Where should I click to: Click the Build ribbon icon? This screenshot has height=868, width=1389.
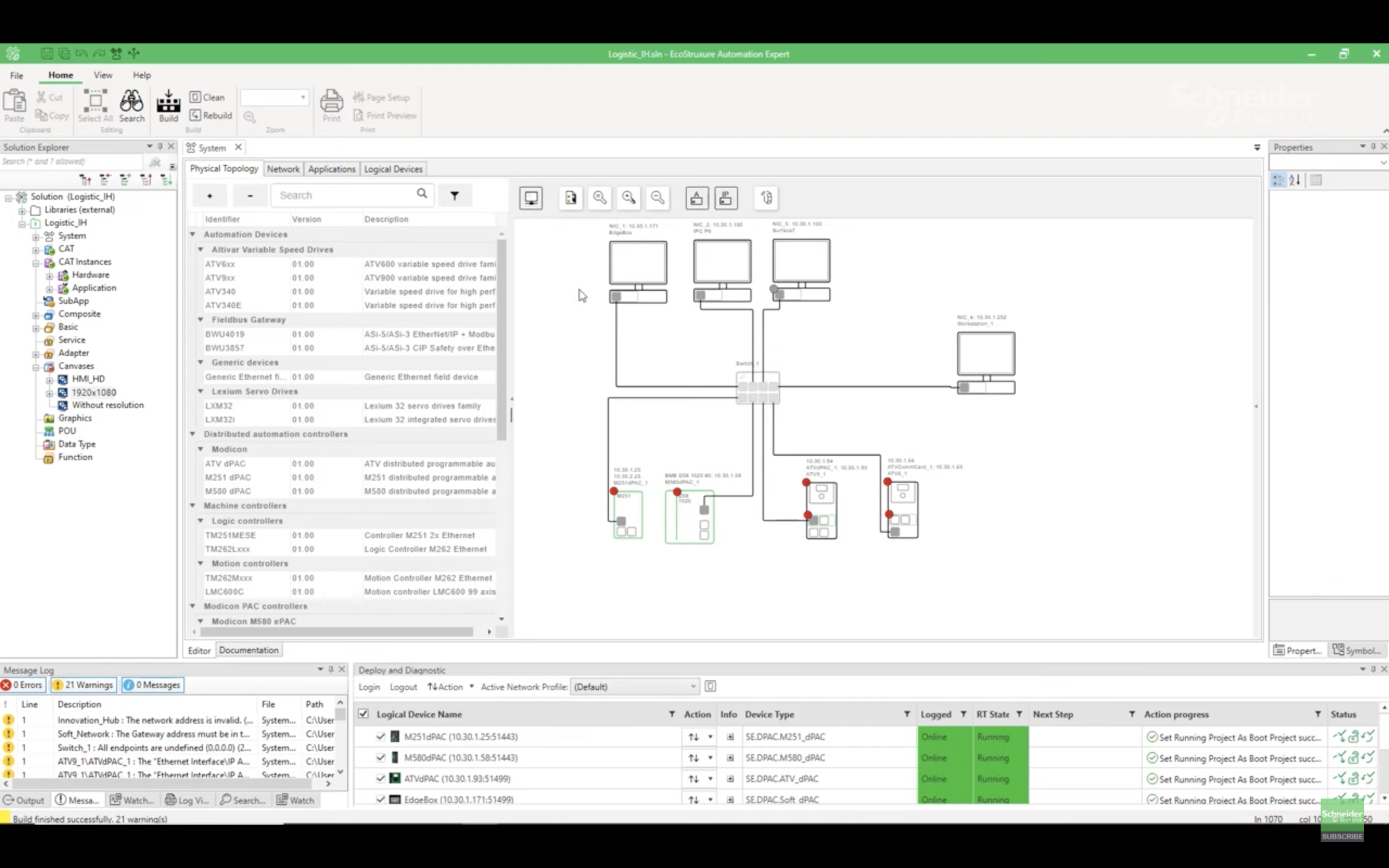(x=168, y=106)
